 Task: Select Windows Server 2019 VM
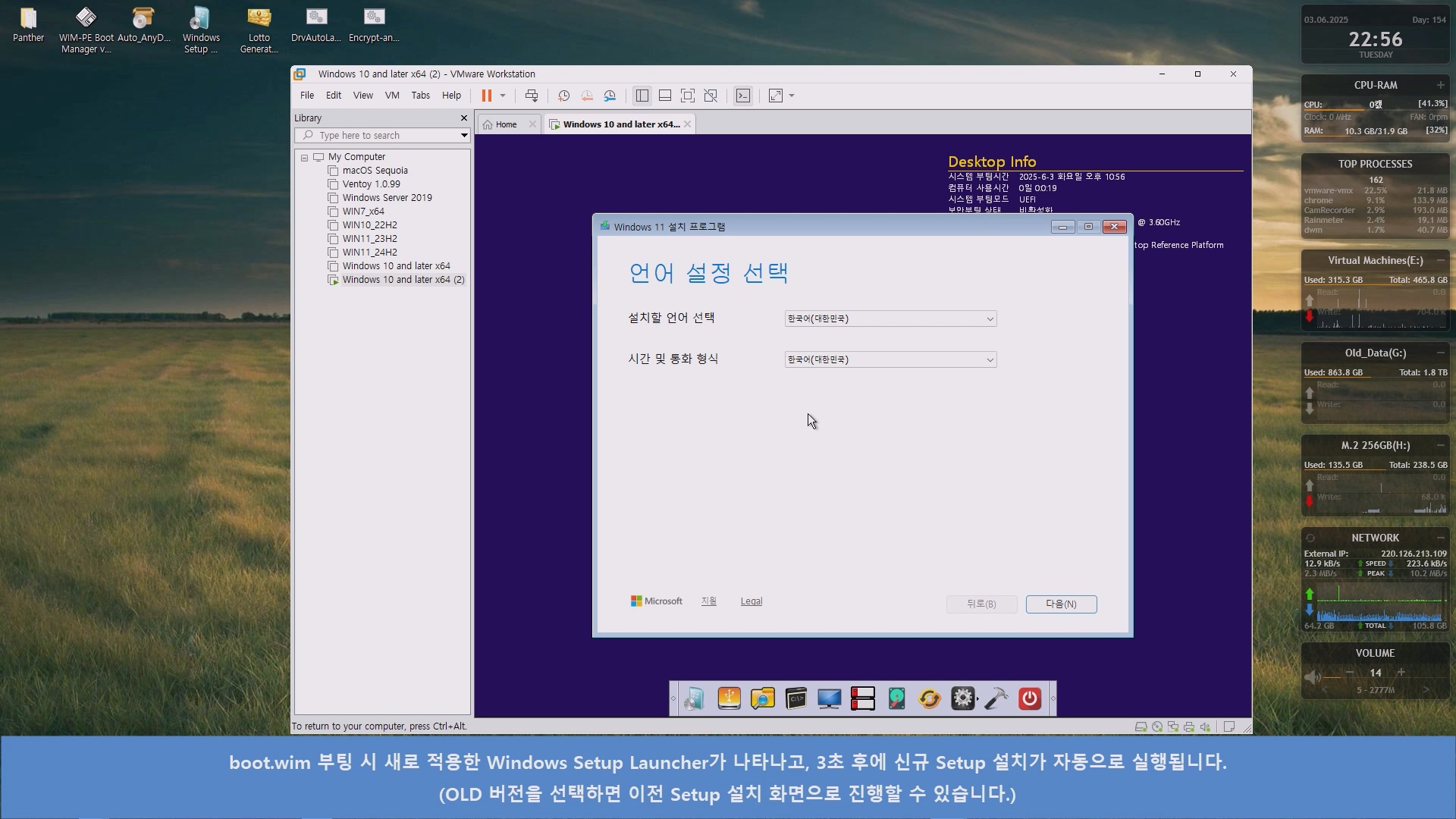387,198
